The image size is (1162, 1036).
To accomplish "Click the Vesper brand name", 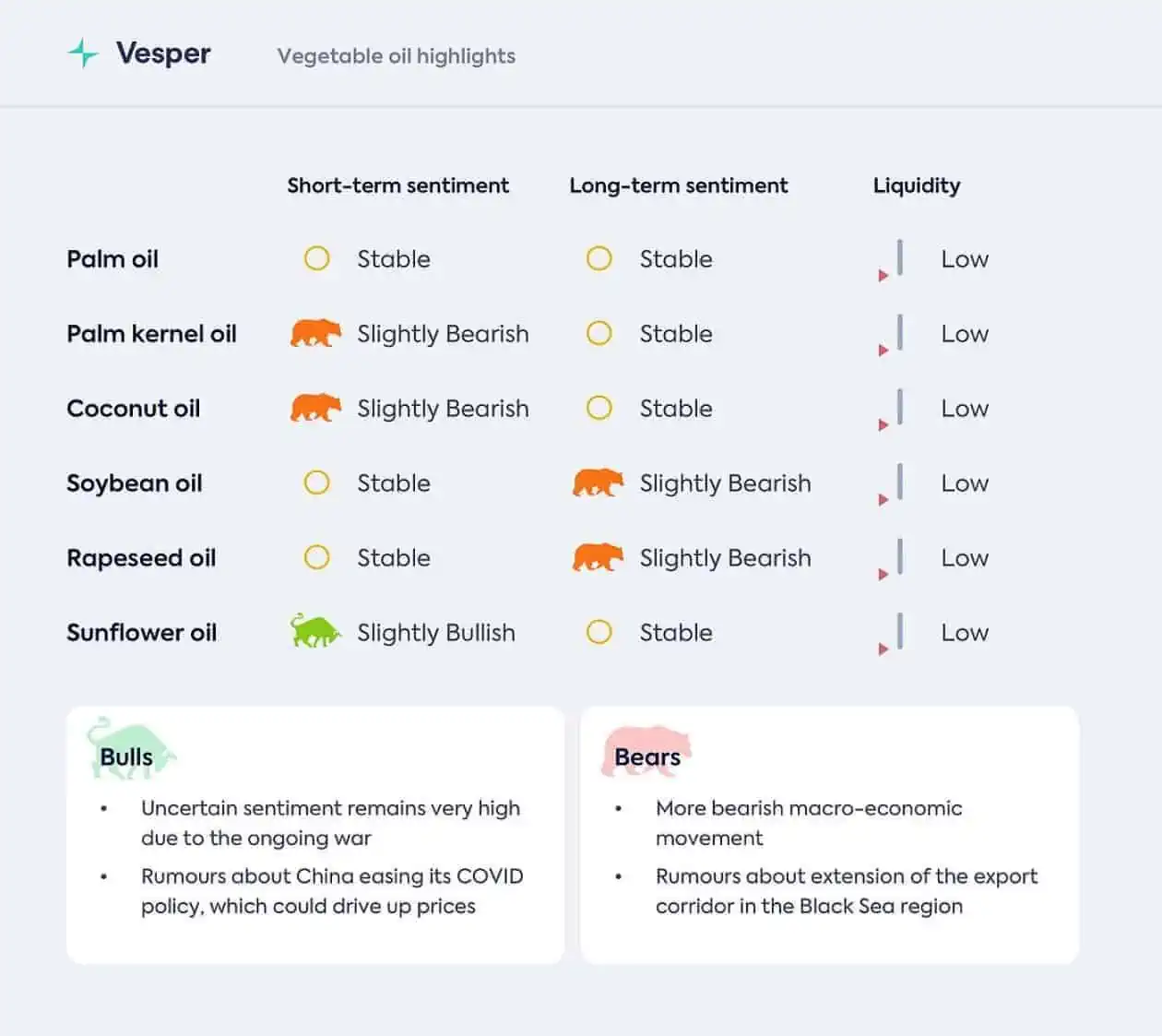I will click(x=163, y=54).
